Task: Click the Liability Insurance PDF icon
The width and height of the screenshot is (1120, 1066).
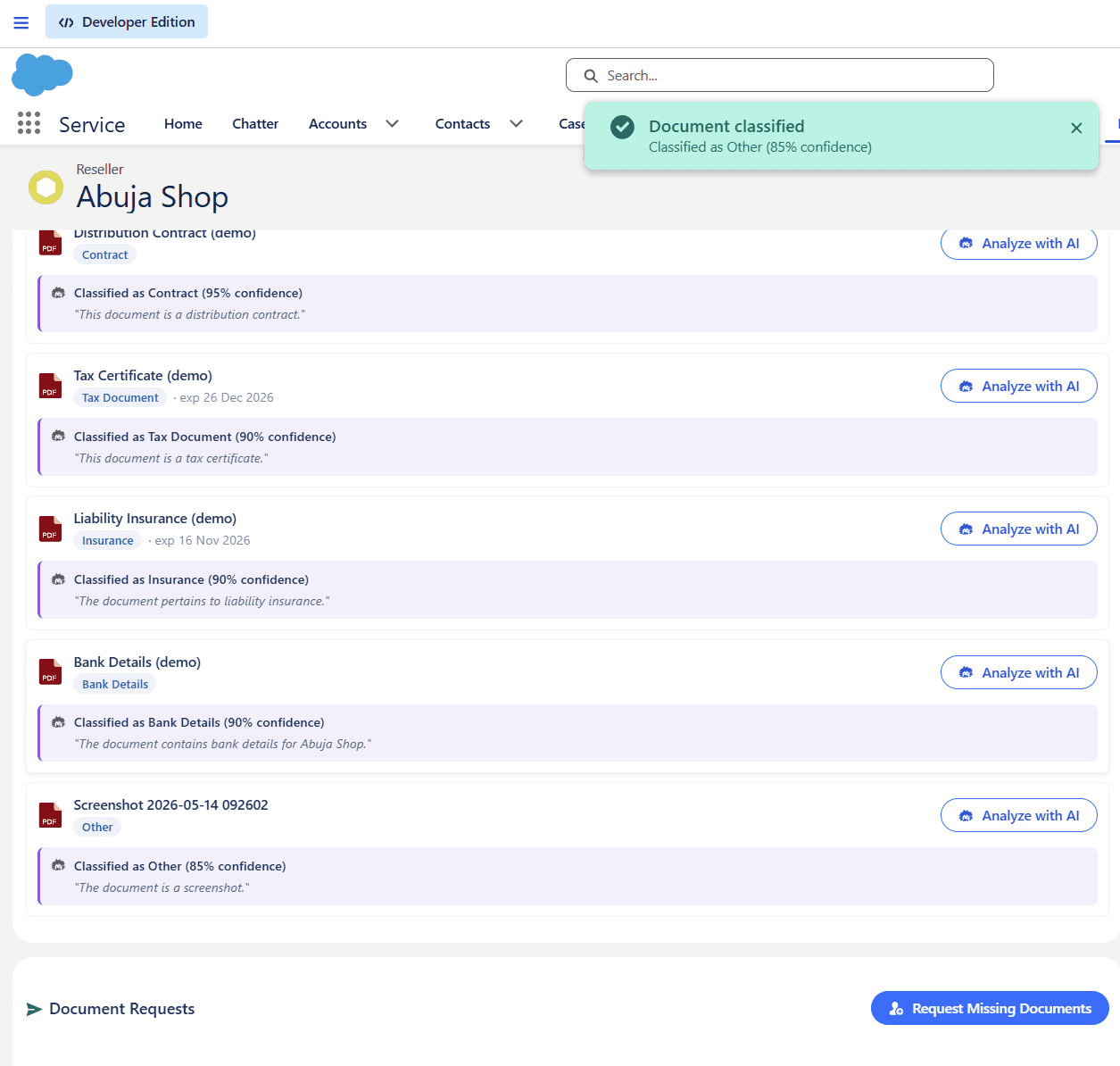Action: 50,529
